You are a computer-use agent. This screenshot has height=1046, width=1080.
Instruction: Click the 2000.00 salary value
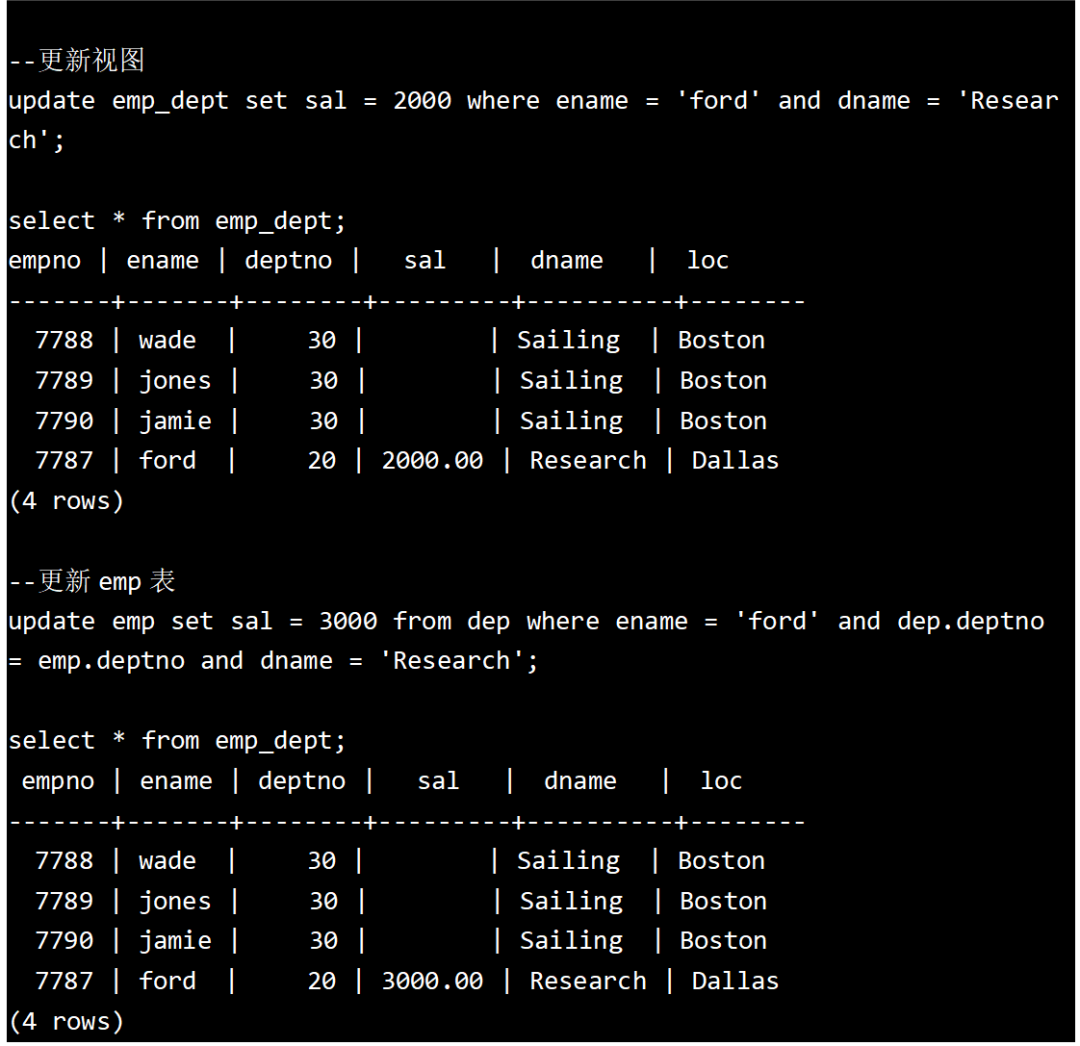[x=432, y=461]
